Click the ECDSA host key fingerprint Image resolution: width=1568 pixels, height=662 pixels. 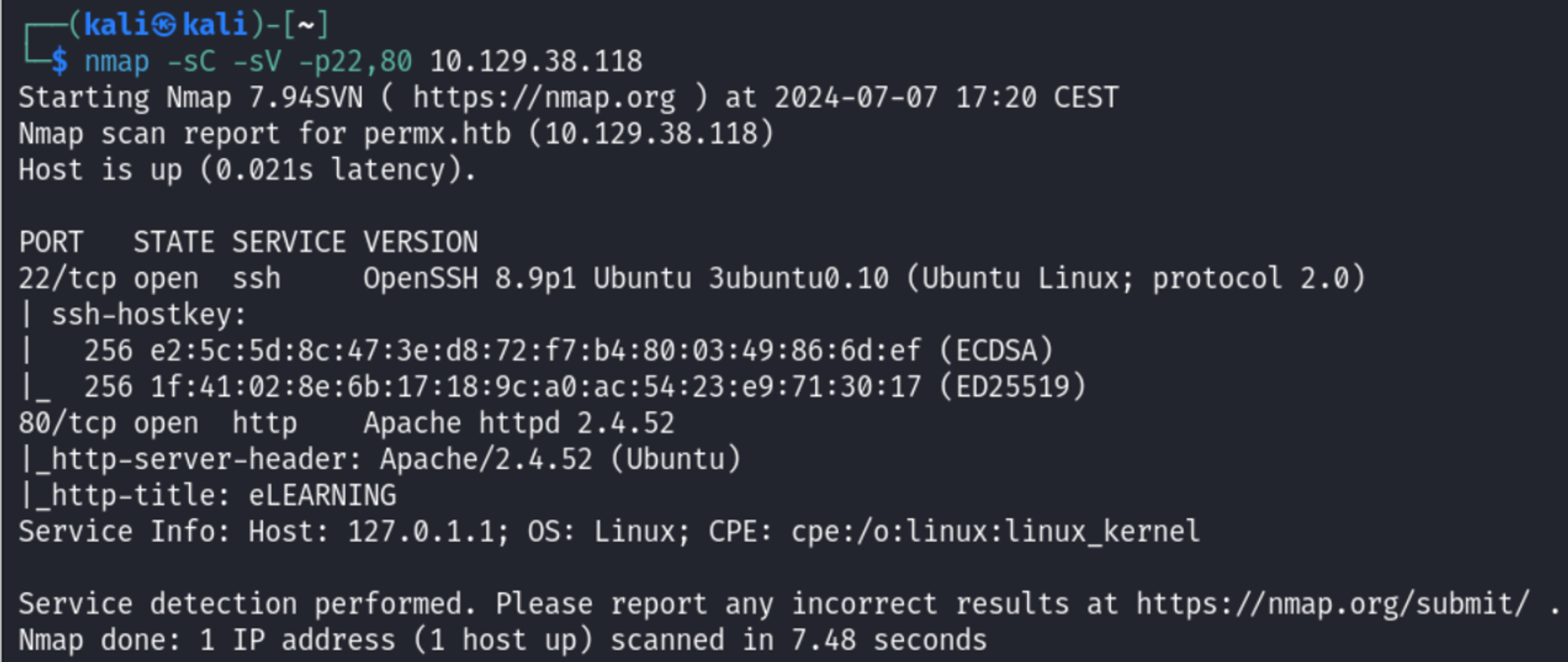(x=535, y=351)
